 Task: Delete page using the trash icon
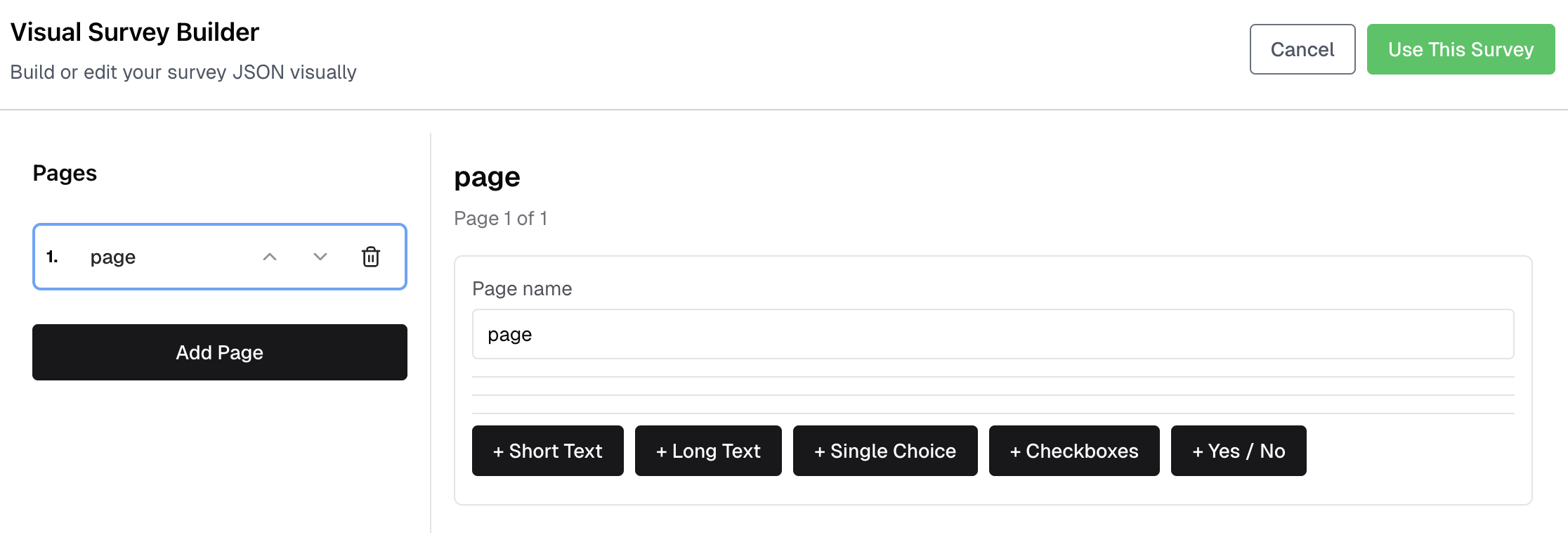coord(371,257)
